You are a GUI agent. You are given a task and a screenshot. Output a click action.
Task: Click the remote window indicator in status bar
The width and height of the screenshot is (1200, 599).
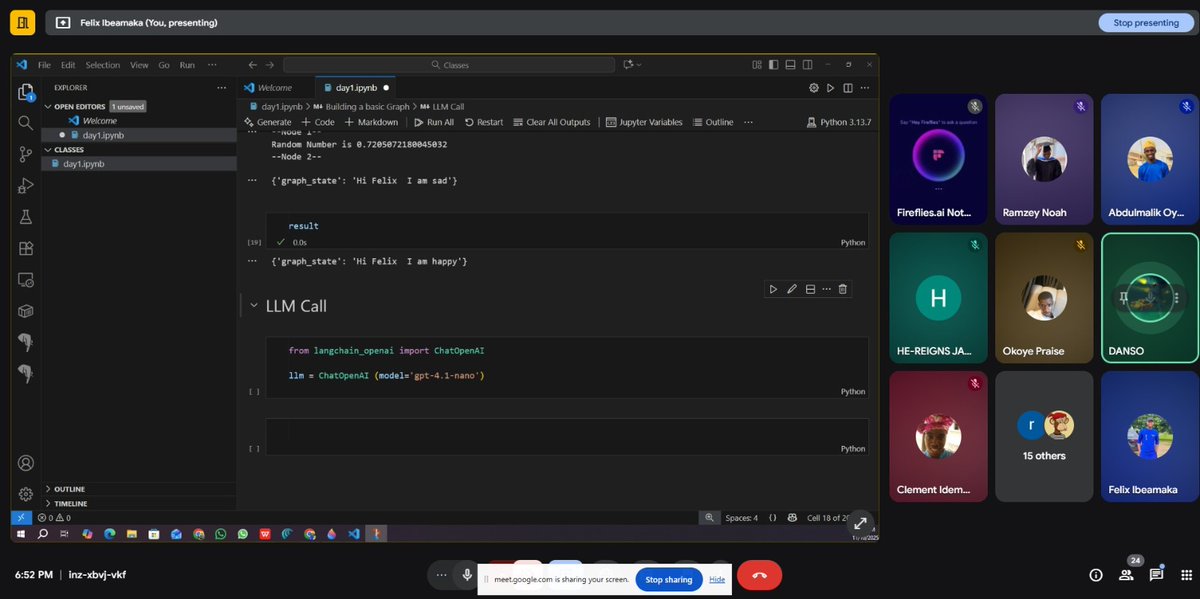click(x=22, y=518)
